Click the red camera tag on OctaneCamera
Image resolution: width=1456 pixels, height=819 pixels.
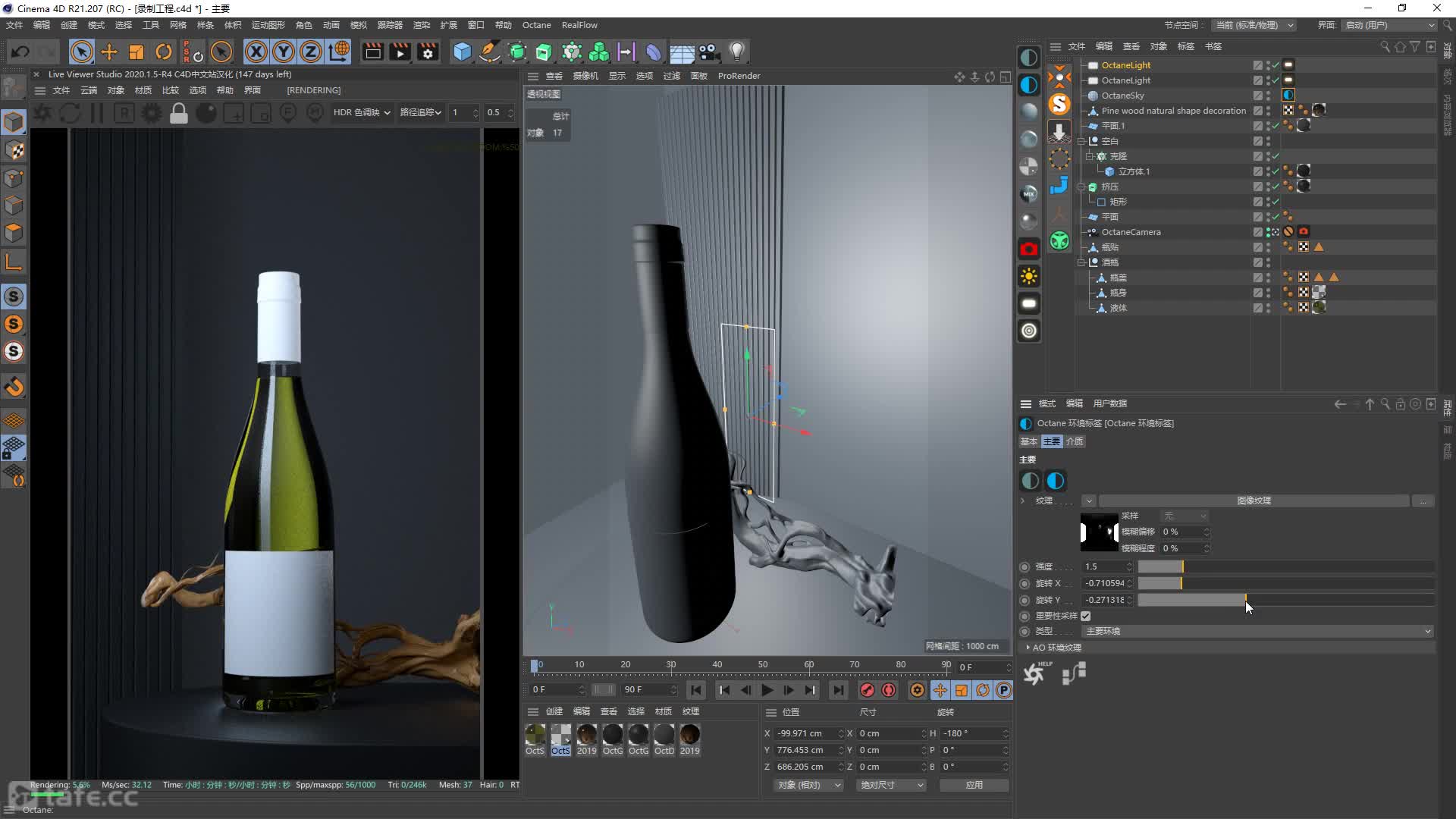pos(1304,232)
